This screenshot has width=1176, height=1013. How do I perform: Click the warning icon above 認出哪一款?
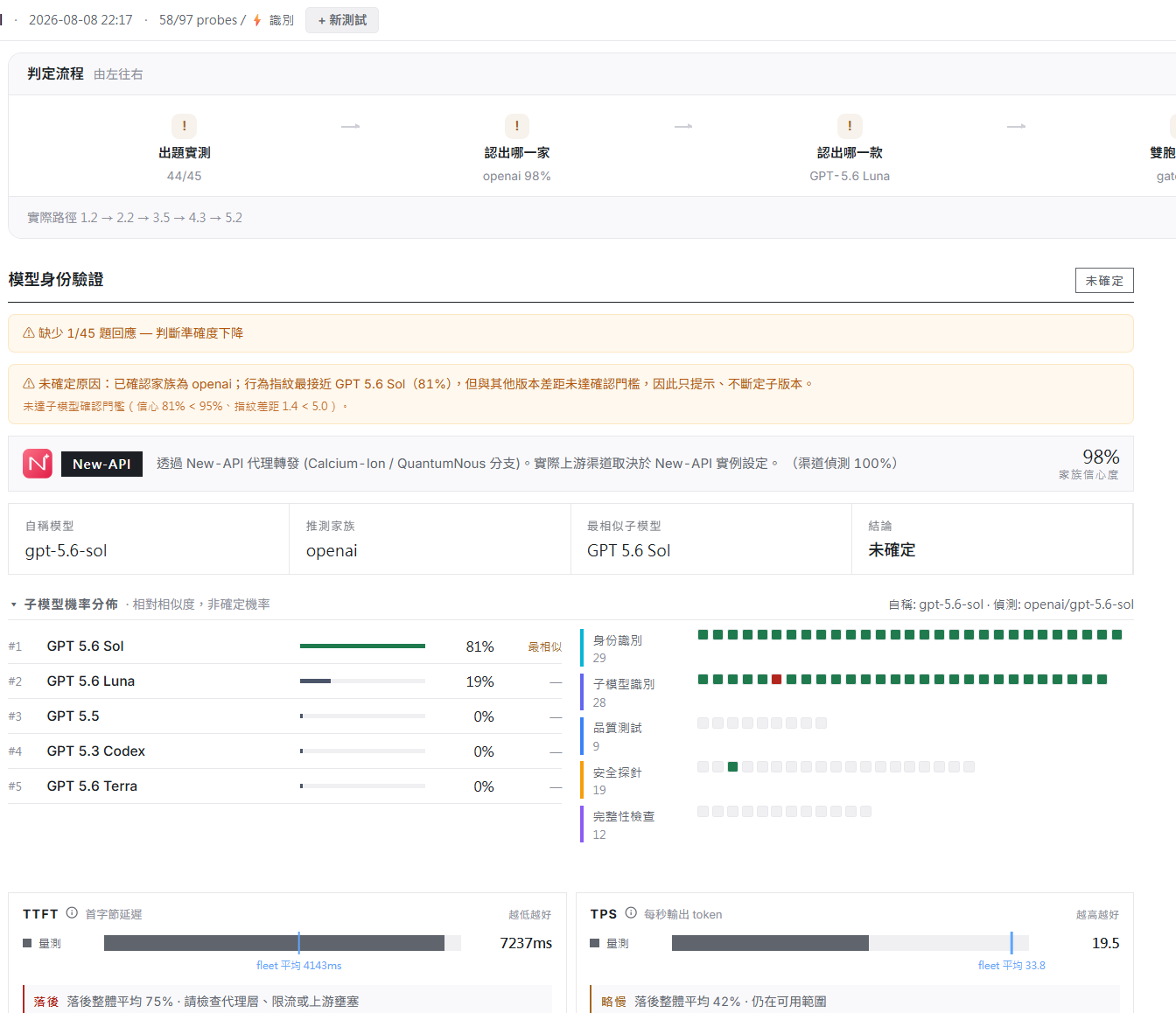coord(850,126)
